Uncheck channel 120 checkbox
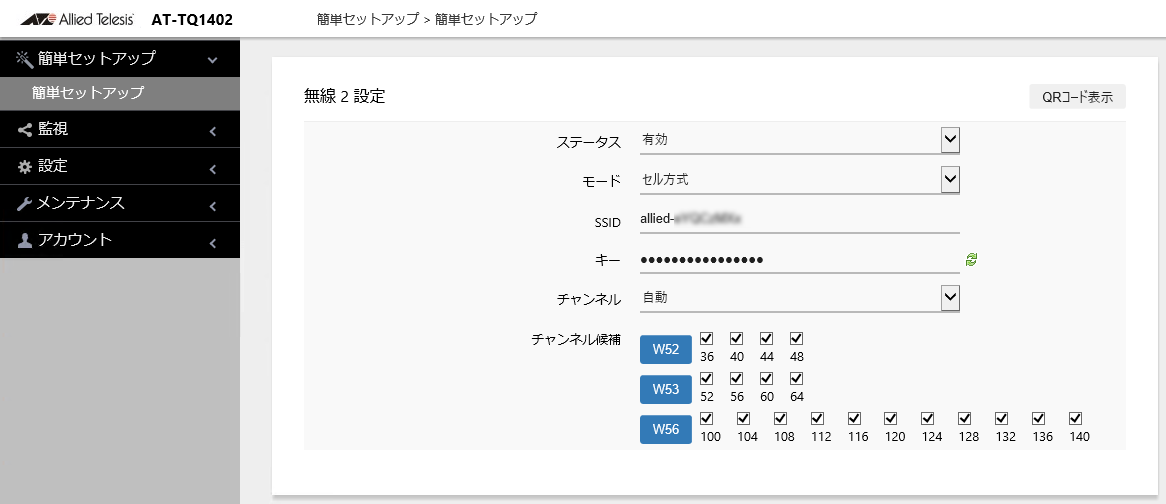This screenshot has height=504, width=1166. 891,418
